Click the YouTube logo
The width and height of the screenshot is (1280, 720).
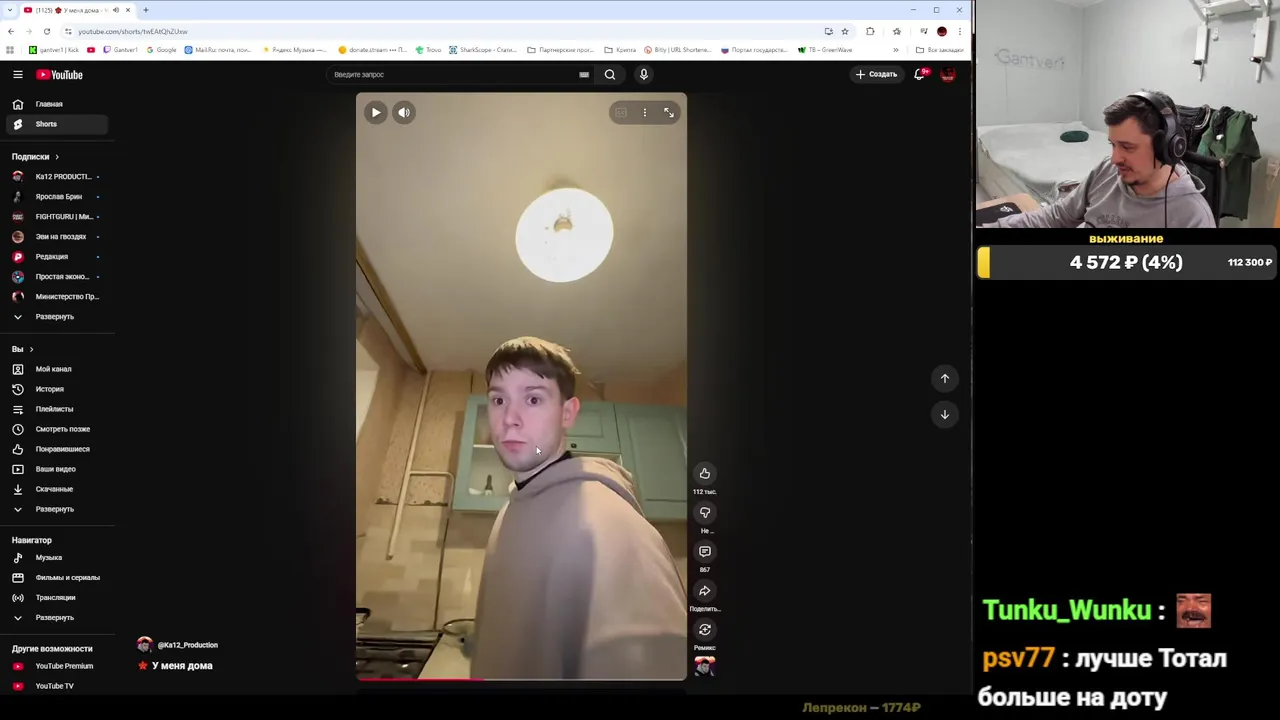click(60, 74)
